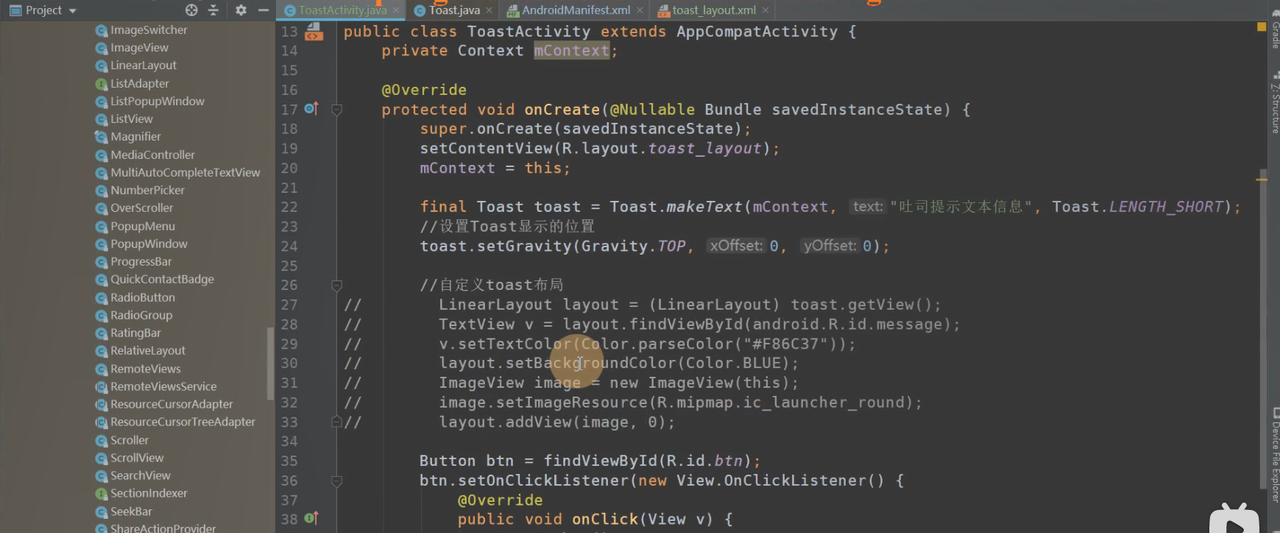Screen dimensions: 1280x533
Task: Select QuickContactBadge in tree
Action: point(162,279)
